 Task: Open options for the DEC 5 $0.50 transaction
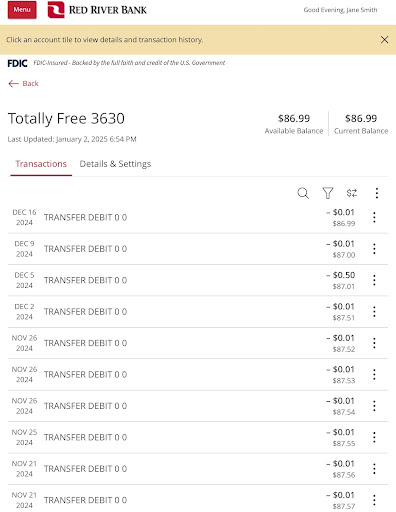click(374, 280)
